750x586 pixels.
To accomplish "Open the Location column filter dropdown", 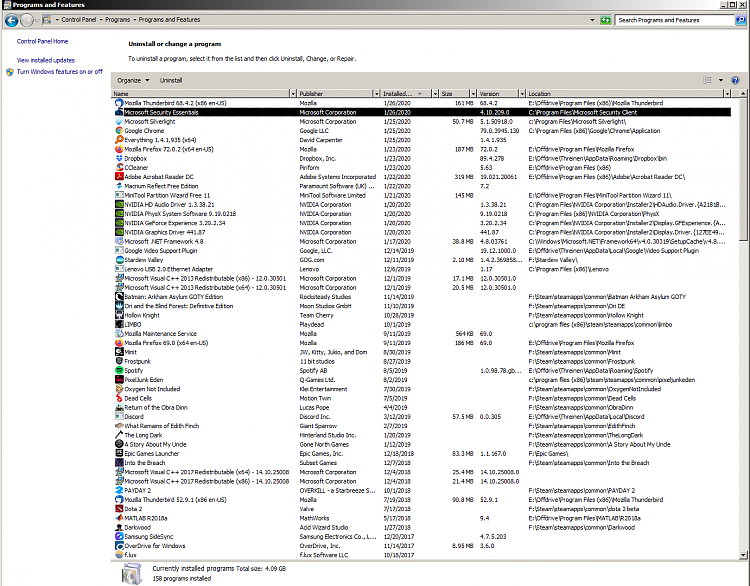I will click(727, 94).
